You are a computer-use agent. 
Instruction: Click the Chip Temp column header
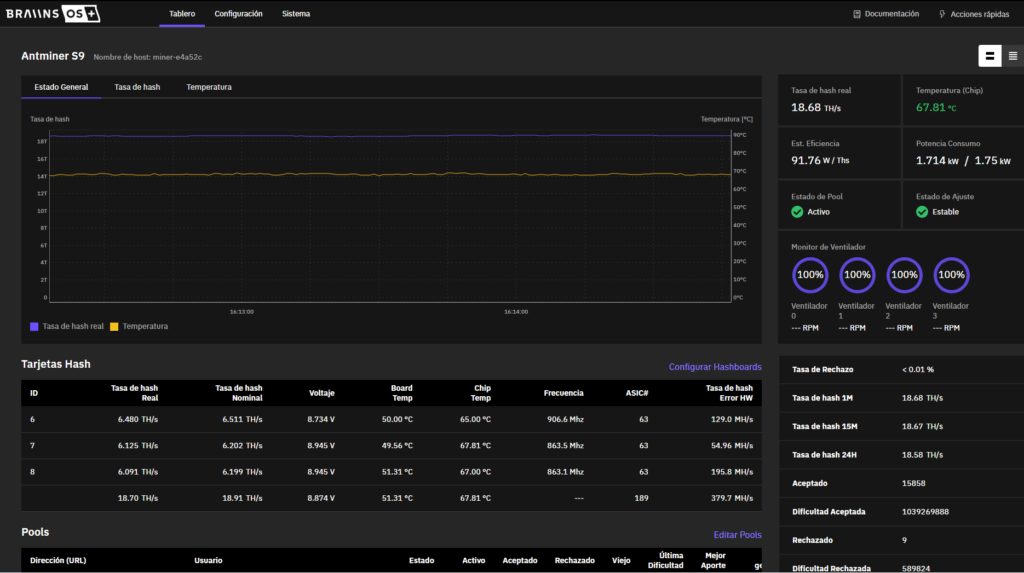[x=481, y=393]
